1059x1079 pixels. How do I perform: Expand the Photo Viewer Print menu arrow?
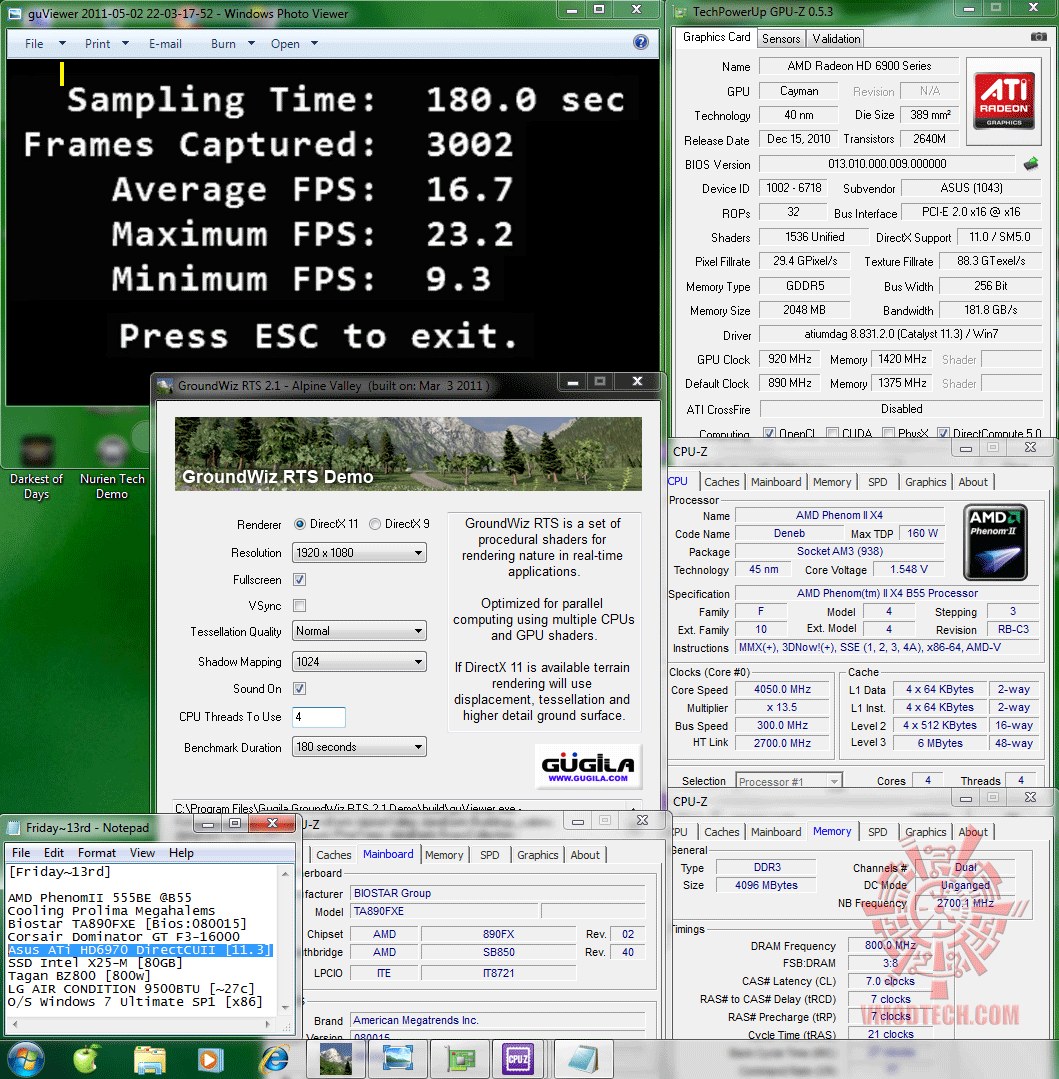tap(125, 43)
